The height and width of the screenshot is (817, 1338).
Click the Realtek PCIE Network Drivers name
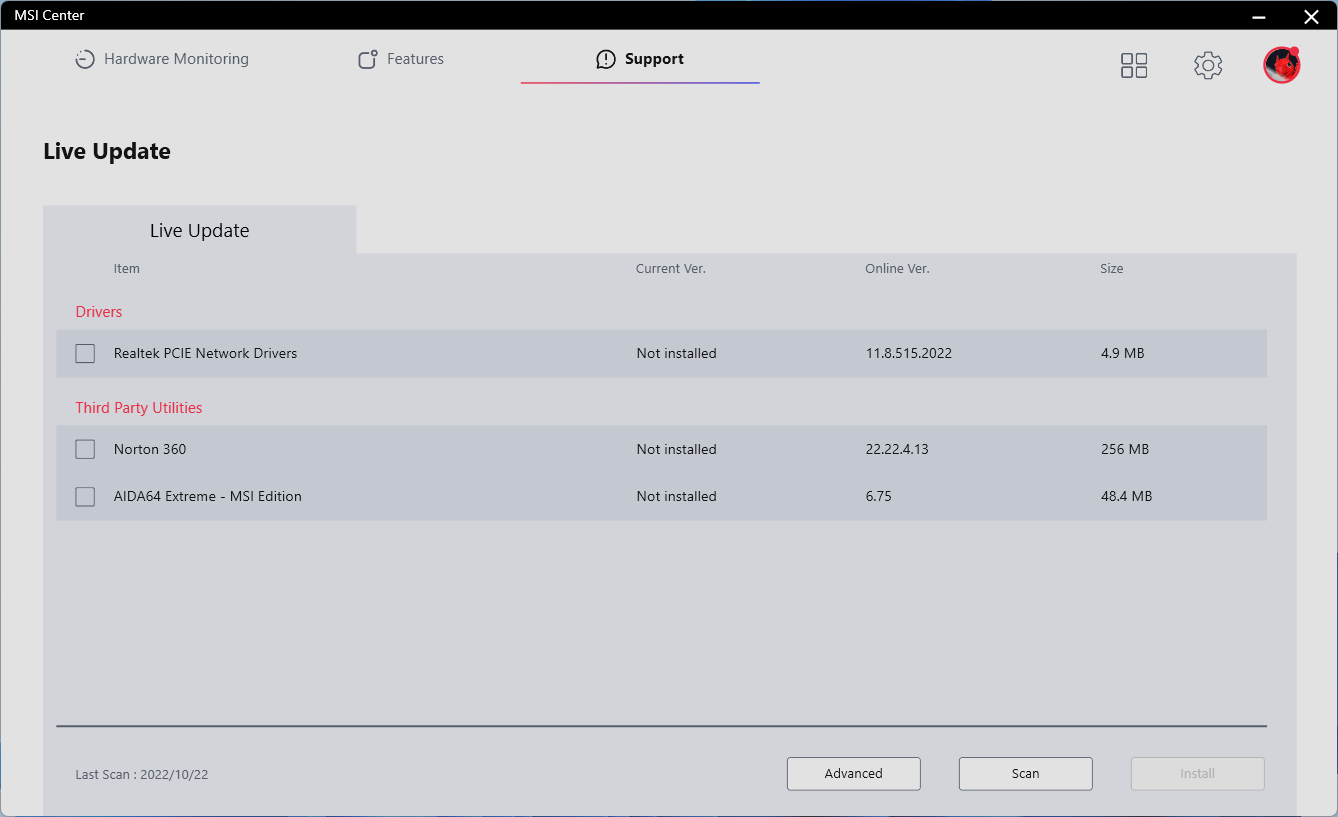tap(205, 353)
